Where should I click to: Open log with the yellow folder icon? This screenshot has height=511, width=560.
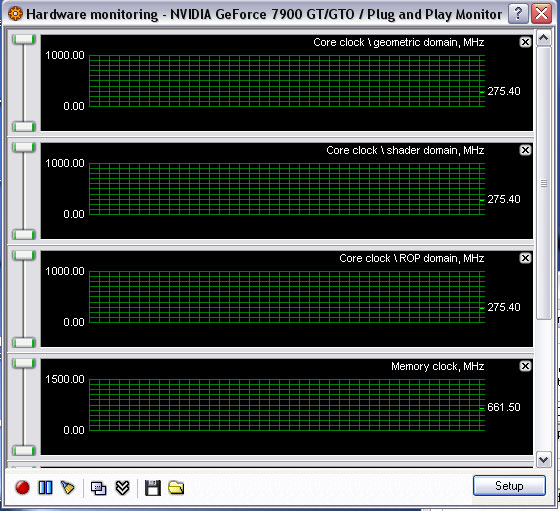click(x=176, y=487)
